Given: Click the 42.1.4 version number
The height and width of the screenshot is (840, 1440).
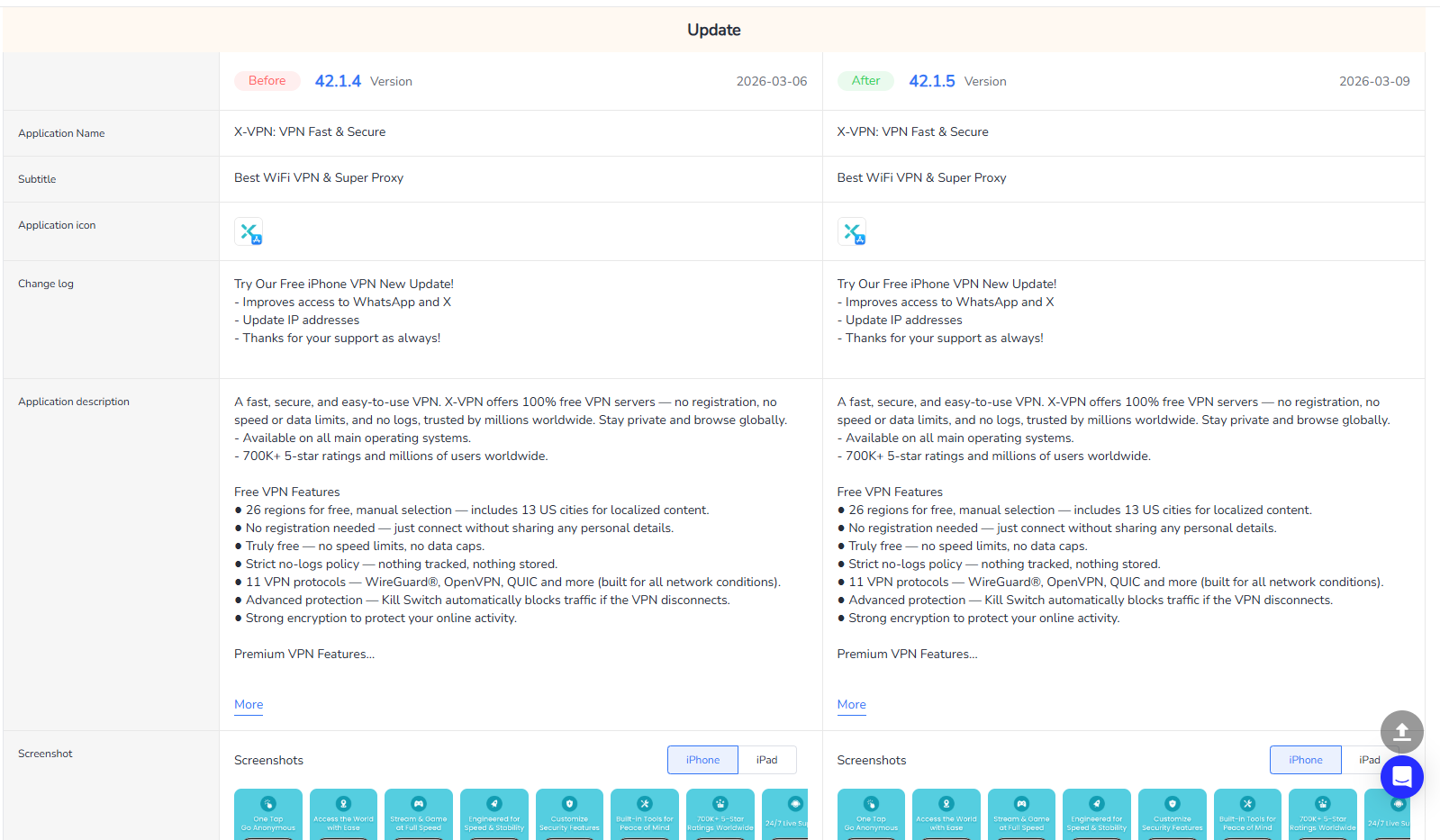Looking at the screenshot, I should [338, 81].
